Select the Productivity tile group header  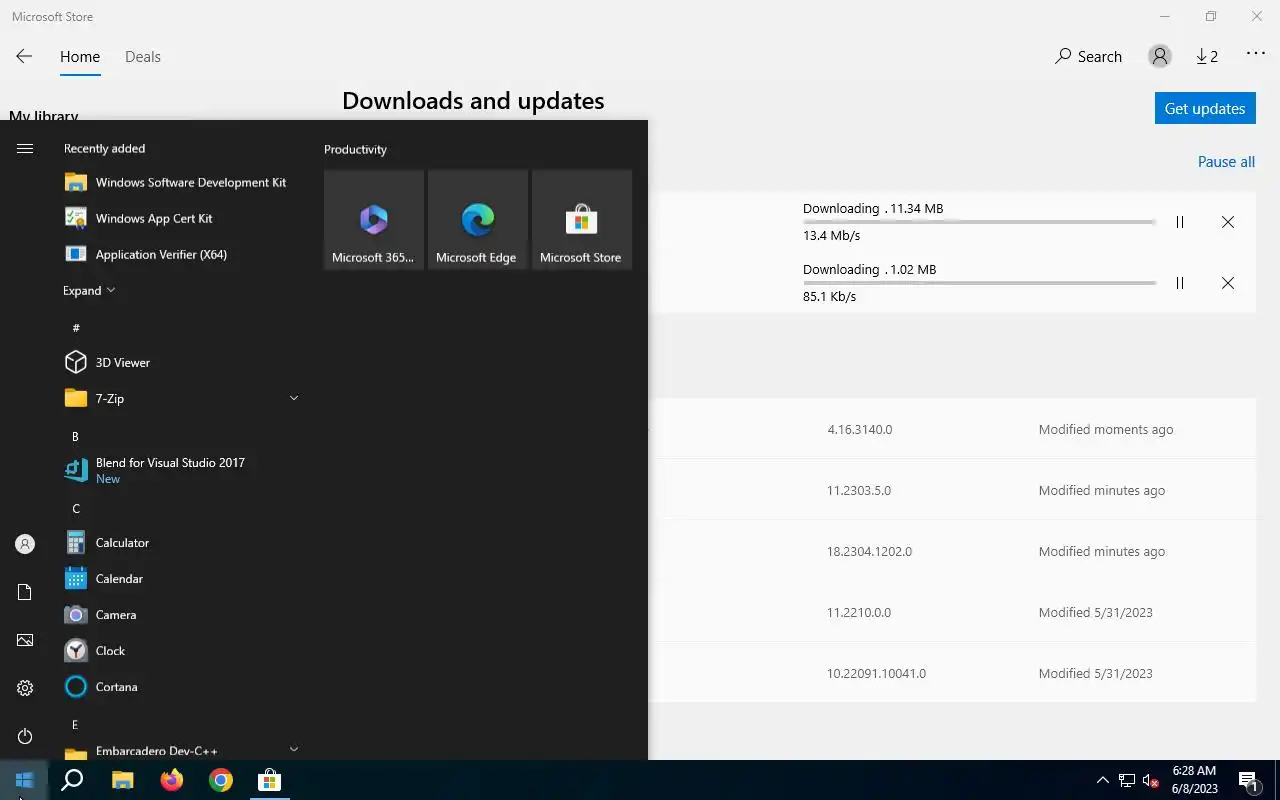[x=355, y=149]
